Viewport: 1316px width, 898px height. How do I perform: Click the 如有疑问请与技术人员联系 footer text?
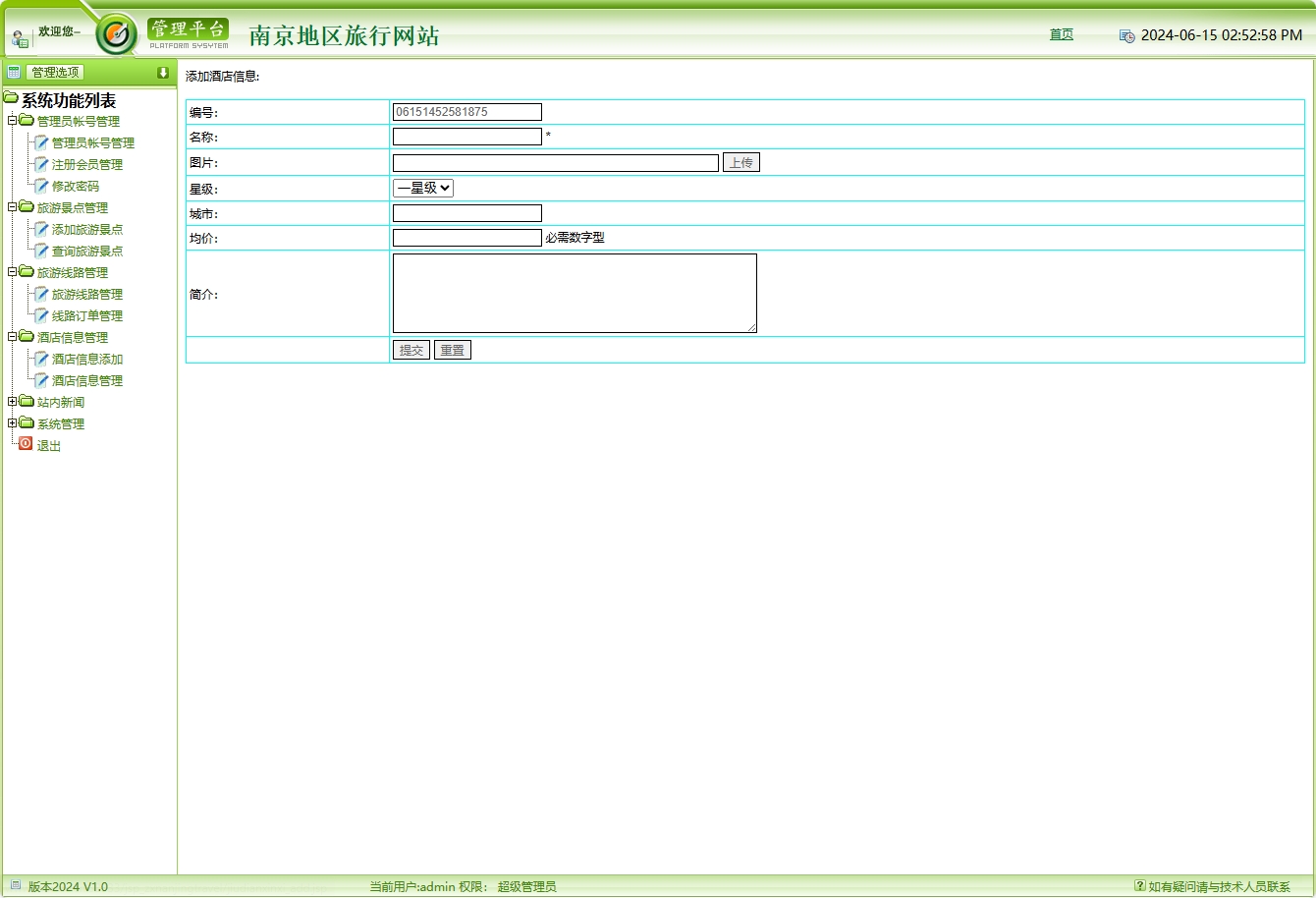(1220, 886)
